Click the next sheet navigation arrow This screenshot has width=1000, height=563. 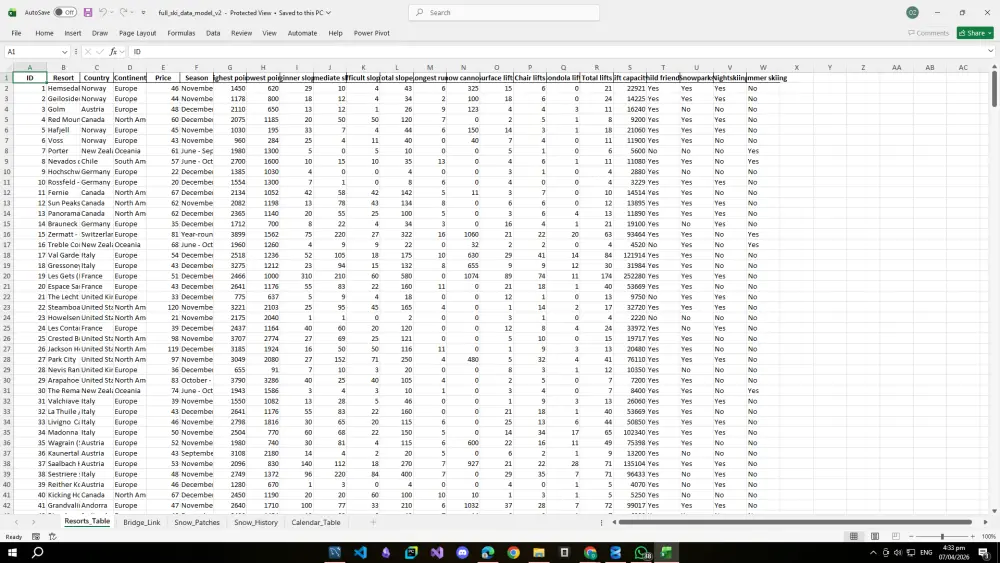click(33, 522)
